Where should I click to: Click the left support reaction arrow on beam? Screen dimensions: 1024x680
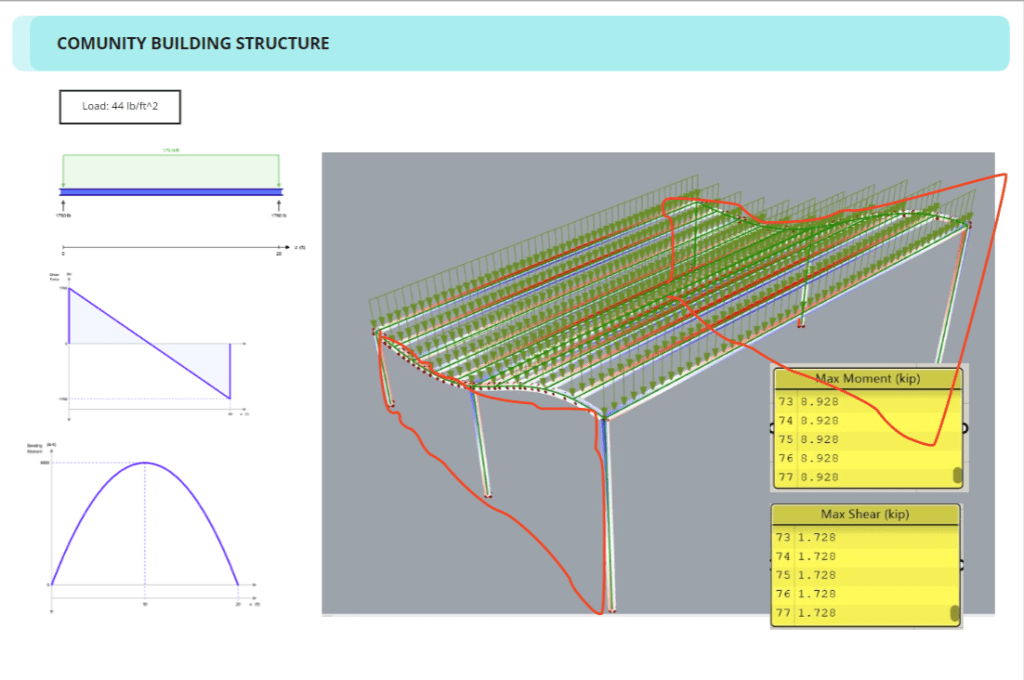point(63,204)
